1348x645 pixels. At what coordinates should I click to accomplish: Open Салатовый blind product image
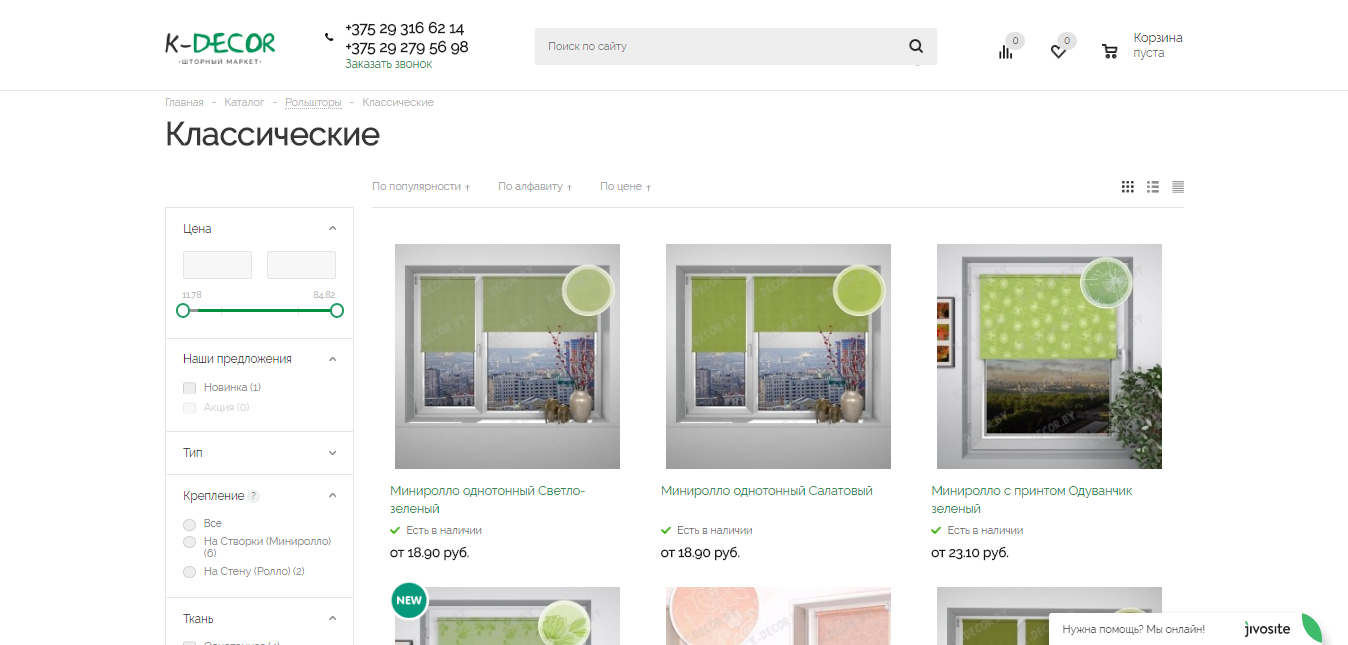pos(778,356)
